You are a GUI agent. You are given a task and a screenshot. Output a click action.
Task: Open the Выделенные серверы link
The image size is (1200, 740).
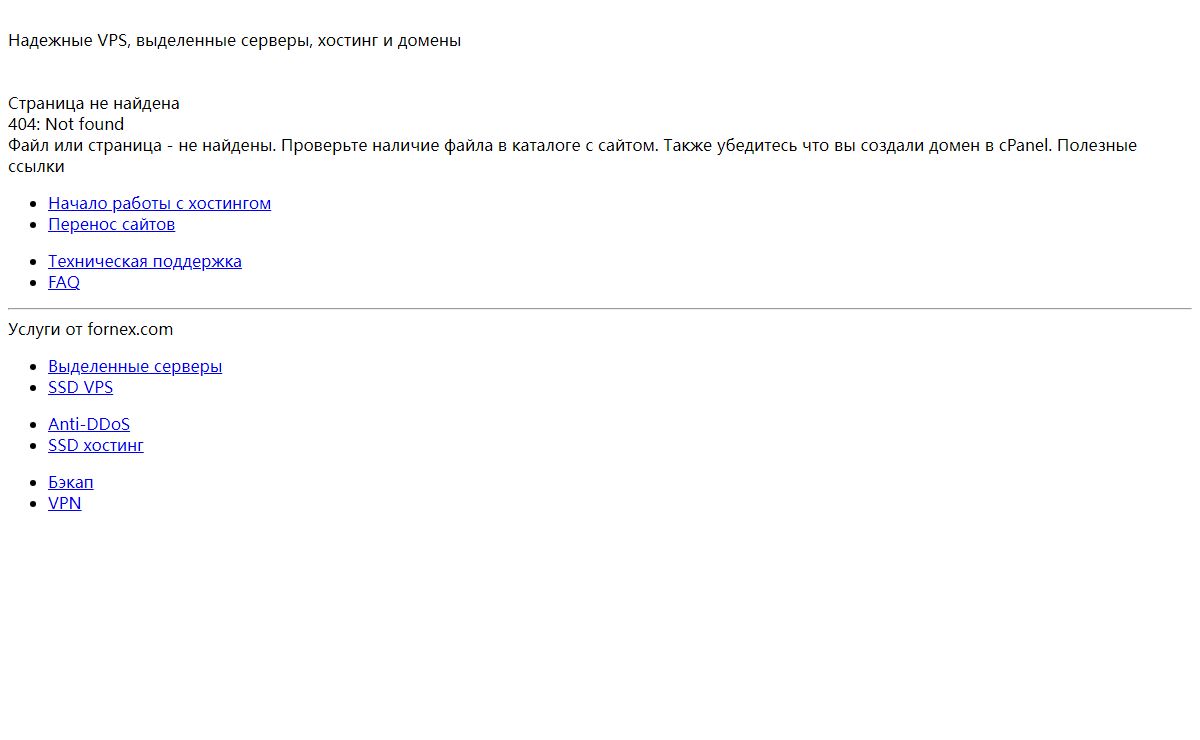[135, 366]
